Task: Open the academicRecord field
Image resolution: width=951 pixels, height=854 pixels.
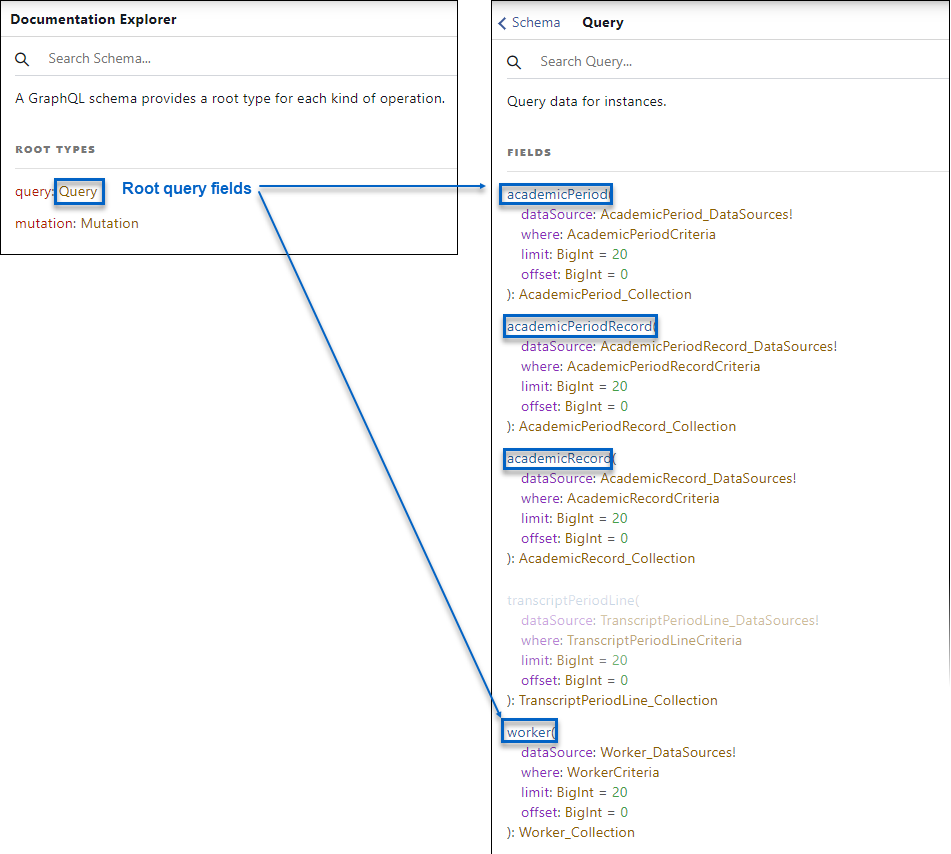Action: click(559, 459)
